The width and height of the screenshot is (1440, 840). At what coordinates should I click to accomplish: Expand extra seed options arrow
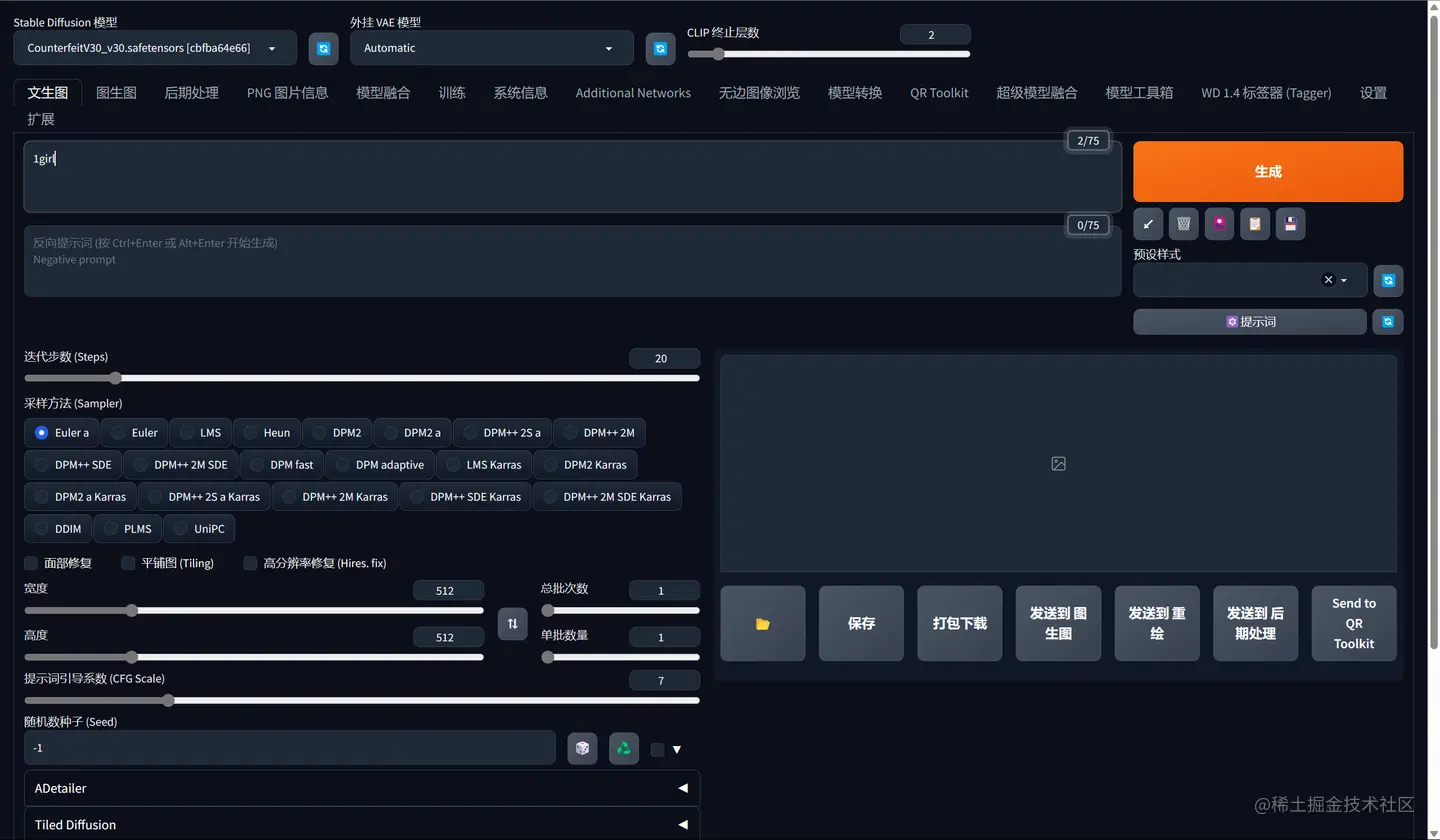[x=677, y=749]
